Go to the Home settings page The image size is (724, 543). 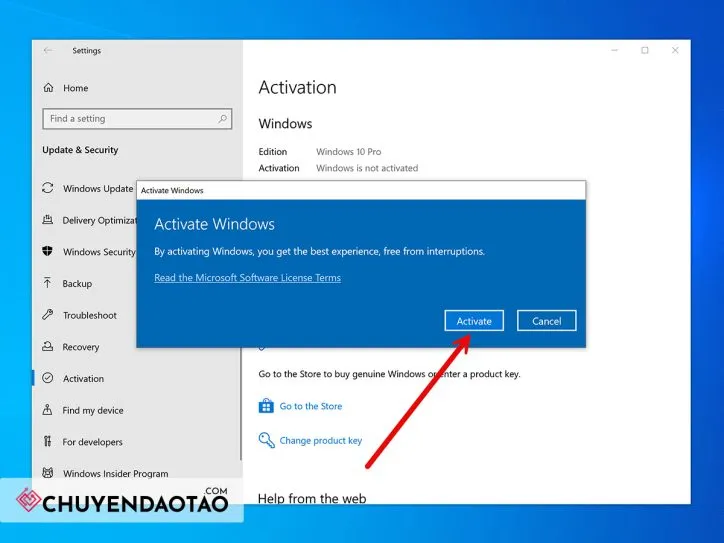tap(75, 88)
